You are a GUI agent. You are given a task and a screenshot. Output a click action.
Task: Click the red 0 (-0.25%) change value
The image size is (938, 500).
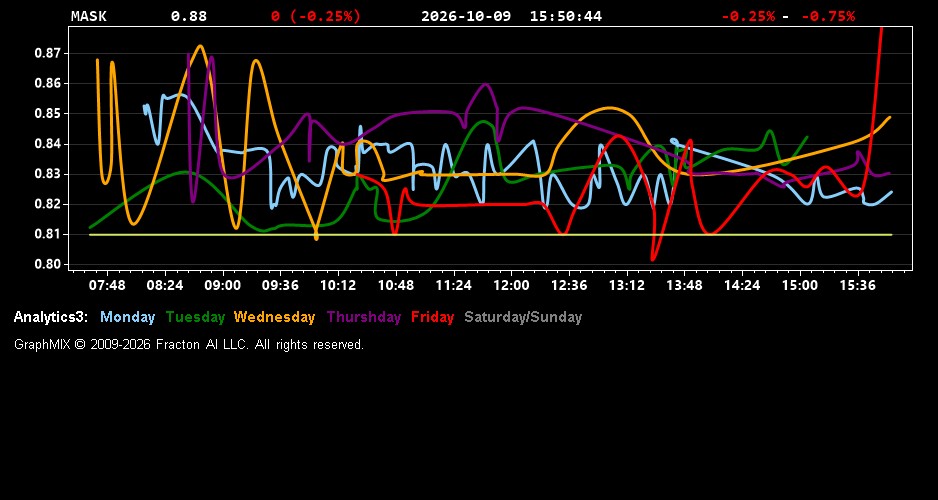pyautogui.click(x=316, y=16)
